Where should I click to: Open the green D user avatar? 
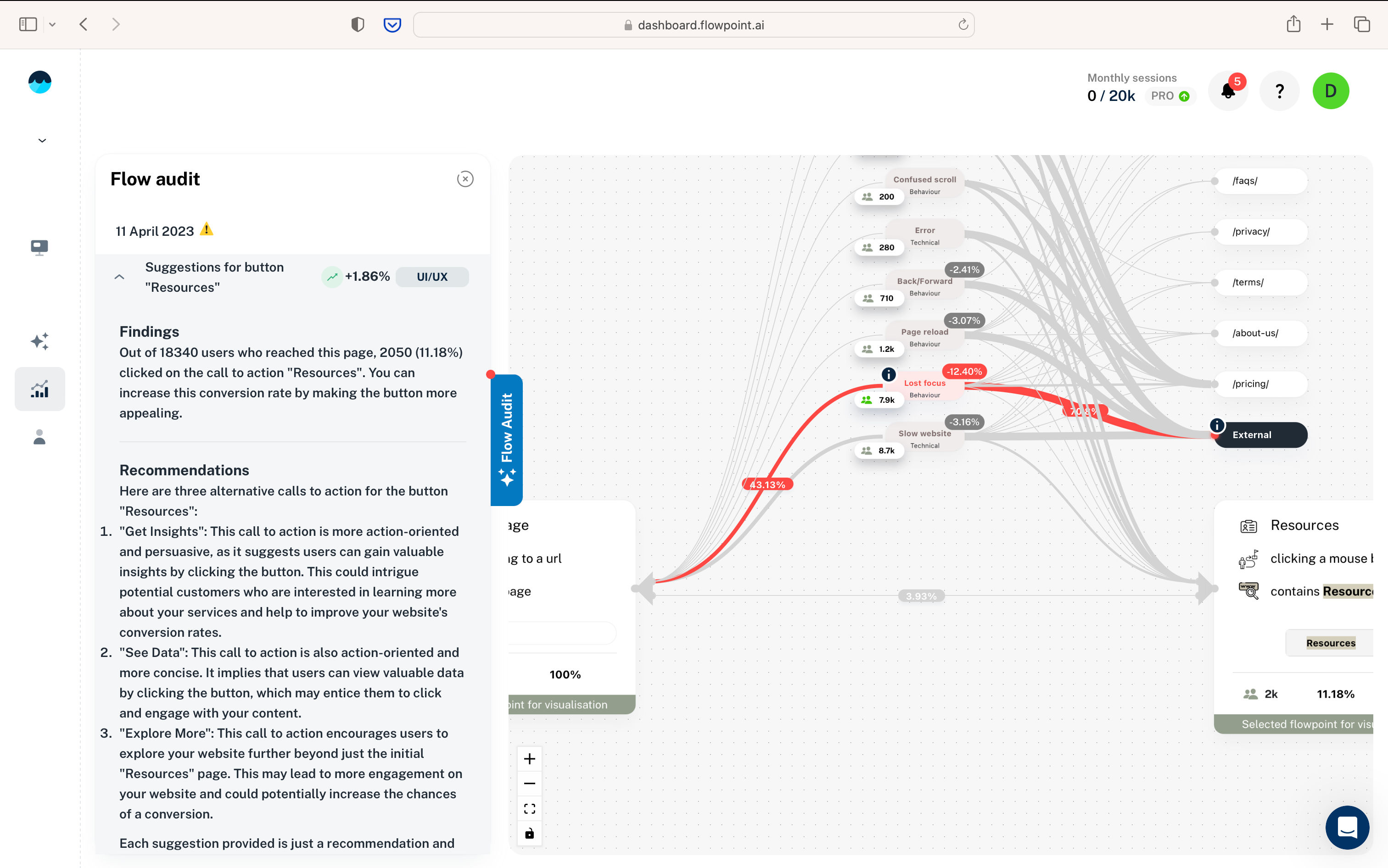click(1331, 91)
